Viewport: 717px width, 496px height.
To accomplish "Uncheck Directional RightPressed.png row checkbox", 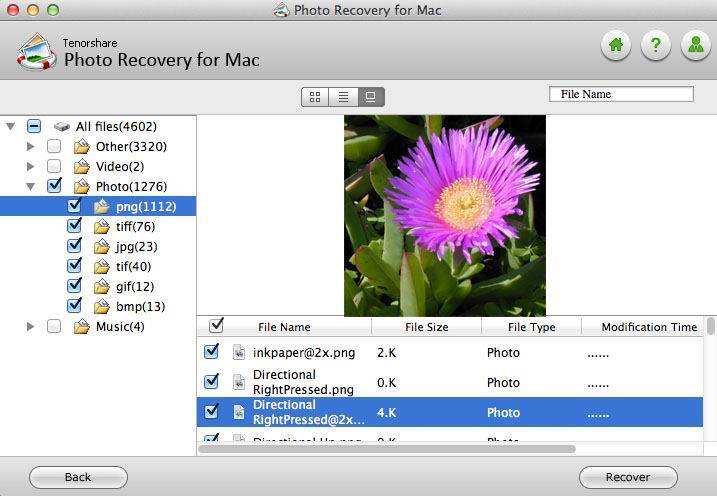I will pyautogui.click(x=211, y=381).
